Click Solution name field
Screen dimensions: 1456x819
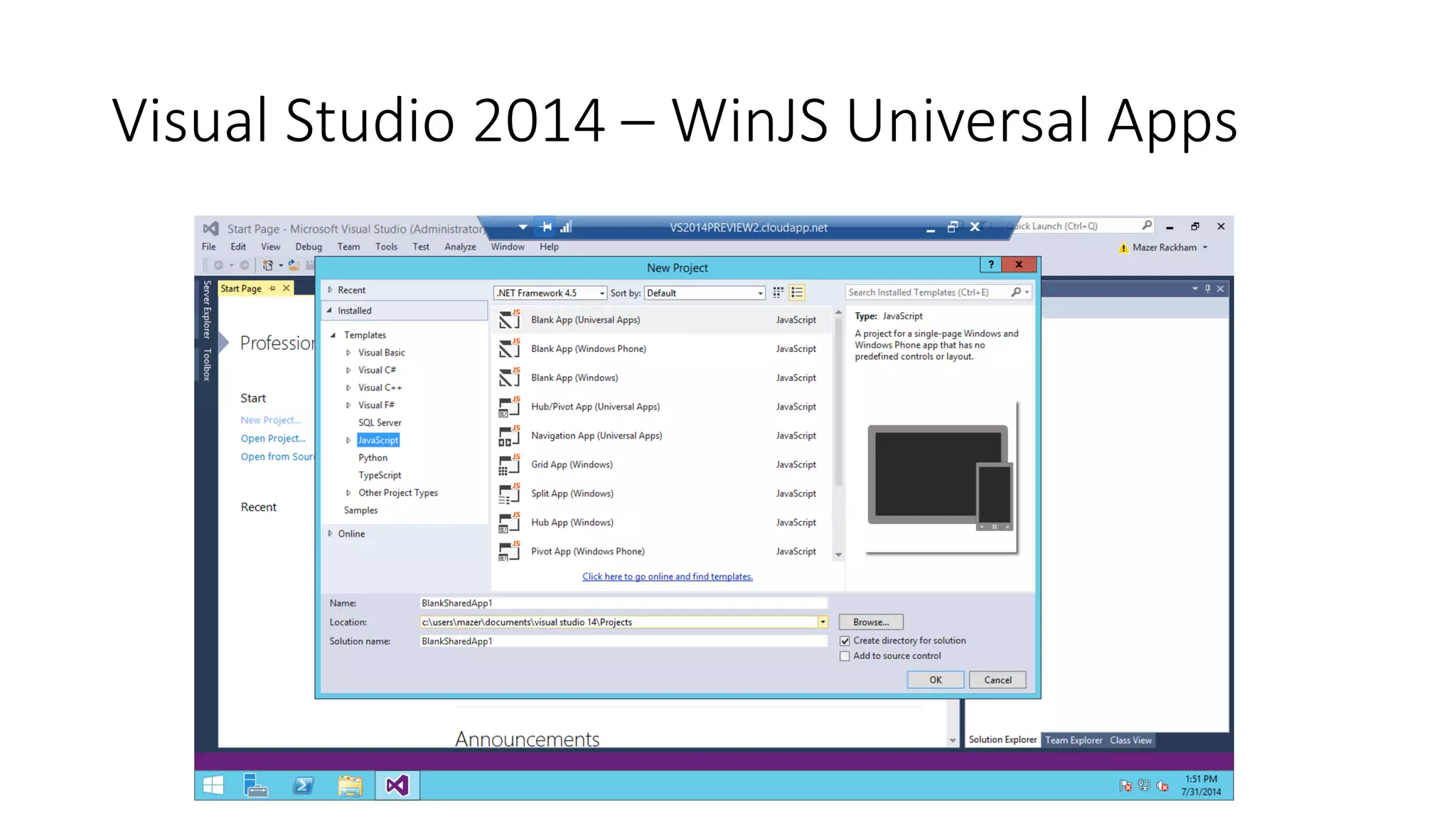623,641
